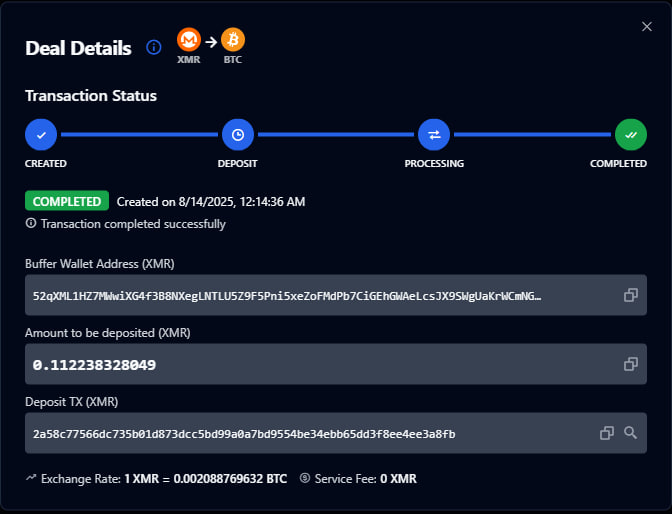Copy the amount to be deposited
This screenshot has width=672, height=514.
click(630, 364)
